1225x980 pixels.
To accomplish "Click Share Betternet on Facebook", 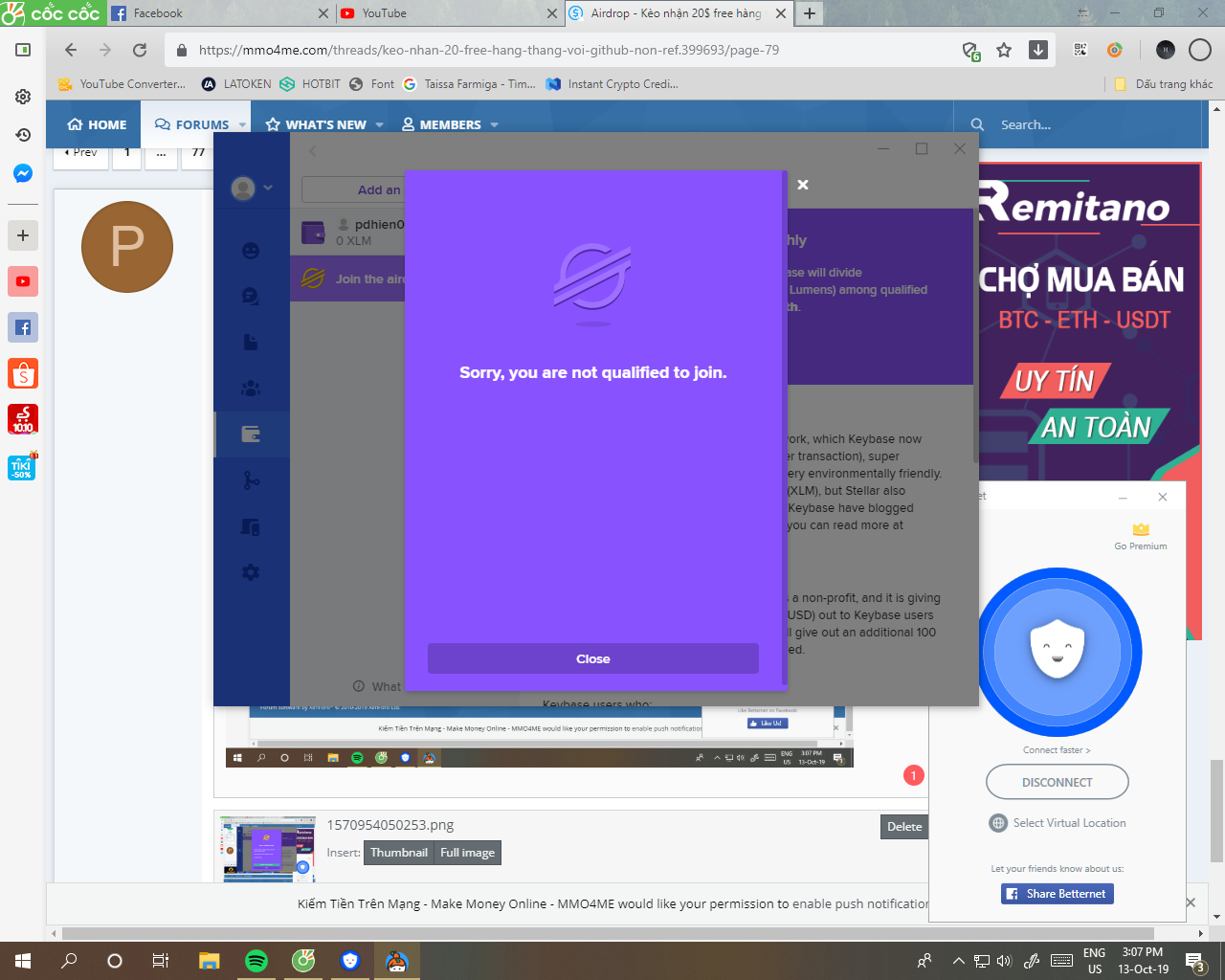I will coord(1058,894).
